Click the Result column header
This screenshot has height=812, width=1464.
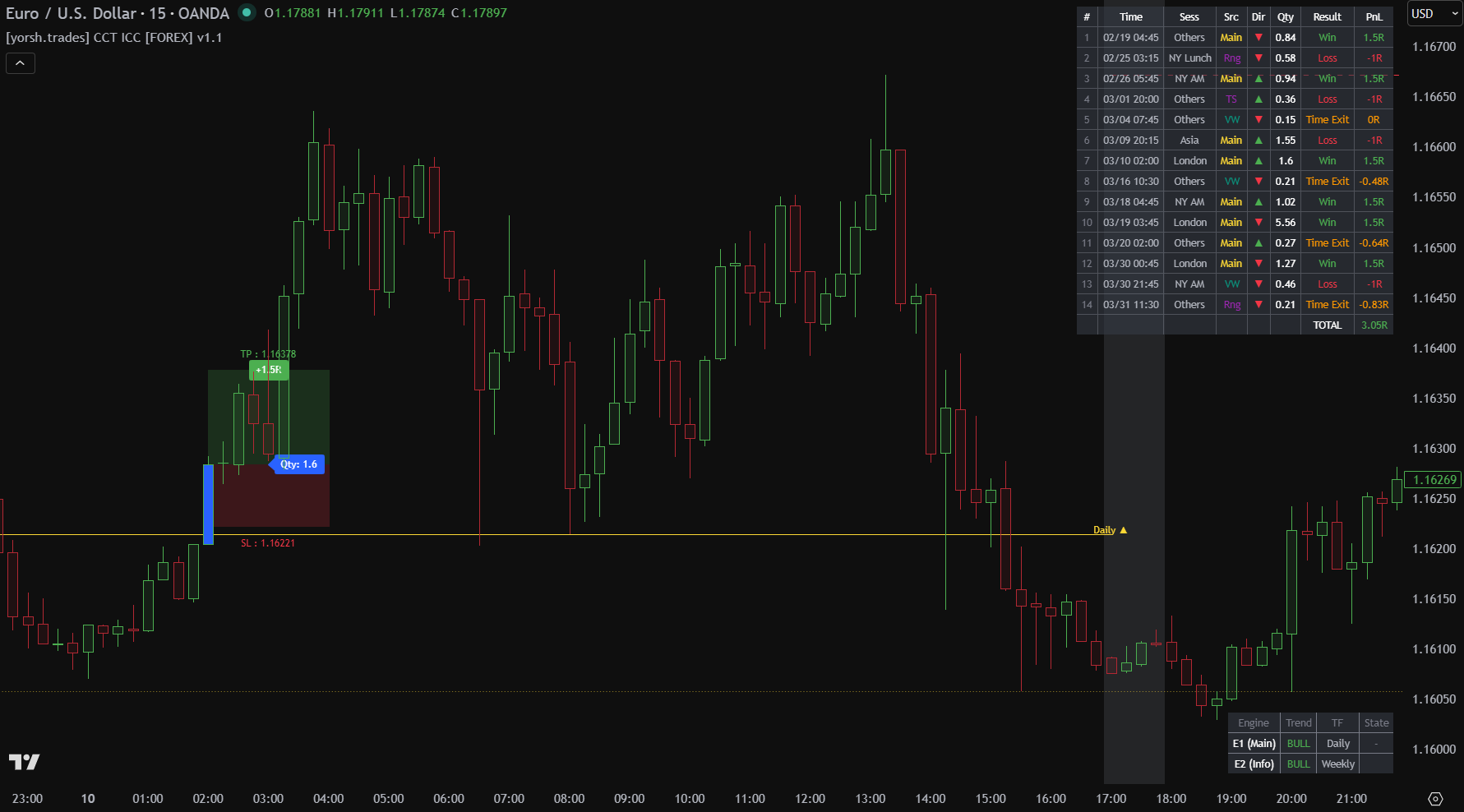pos(1327,17)
